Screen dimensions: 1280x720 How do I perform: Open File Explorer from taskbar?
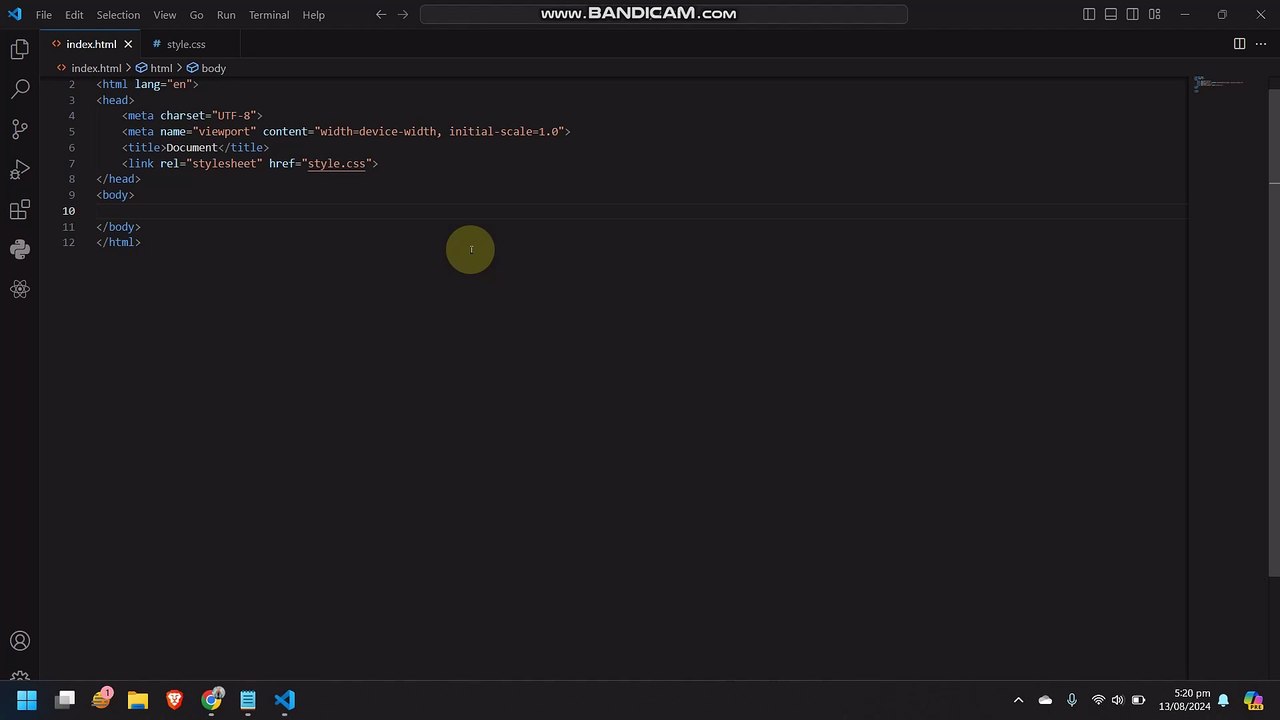138,700
